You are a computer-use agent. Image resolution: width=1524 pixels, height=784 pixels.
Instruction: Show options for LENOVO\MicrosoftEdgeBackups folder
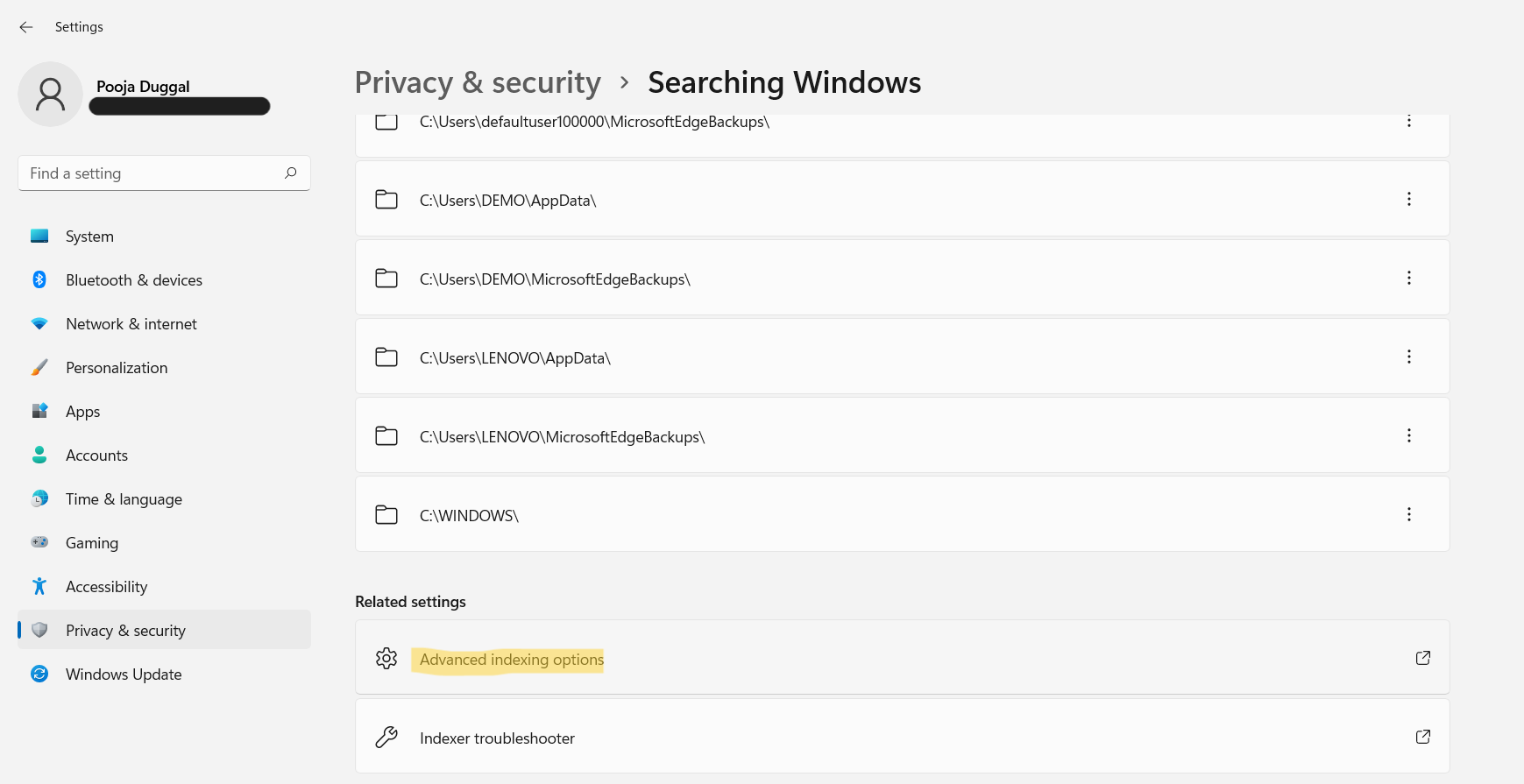pyautogui.click(x=1408, y=436)
